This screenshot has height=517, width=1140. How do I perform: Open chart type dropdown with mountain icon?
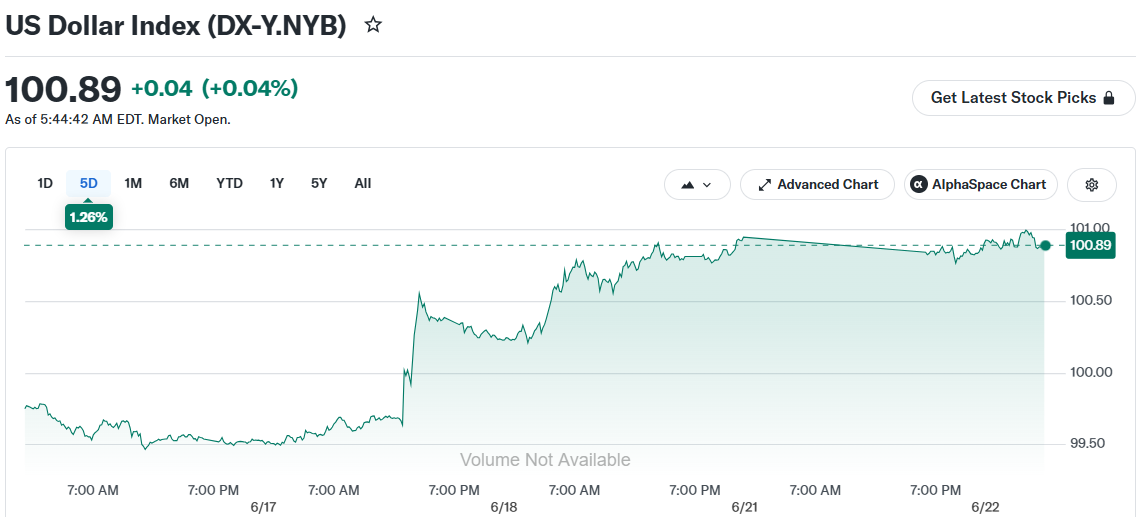pos(696,185)
